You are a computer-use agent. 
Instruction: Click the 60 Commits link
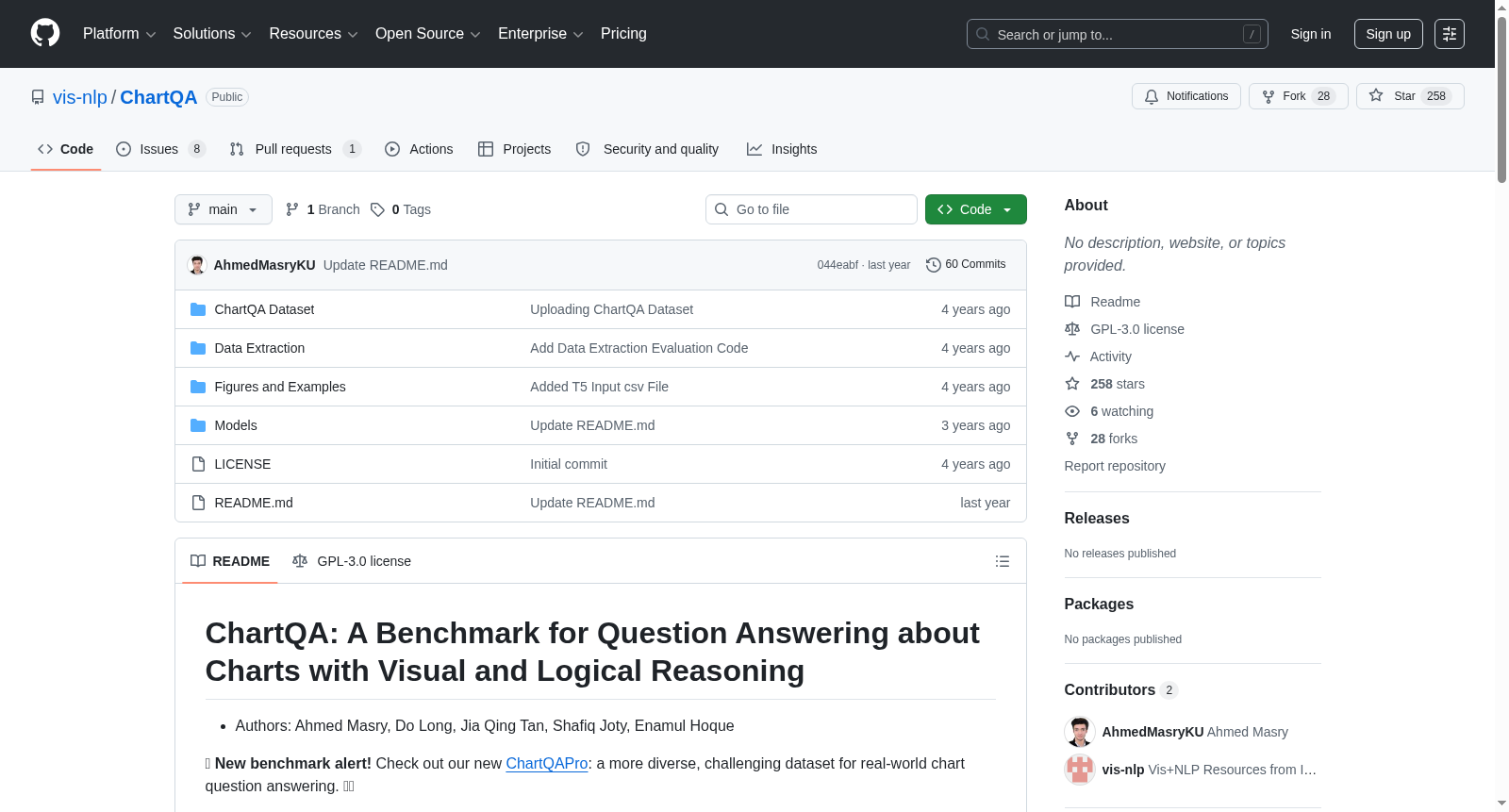coord(966,265)
